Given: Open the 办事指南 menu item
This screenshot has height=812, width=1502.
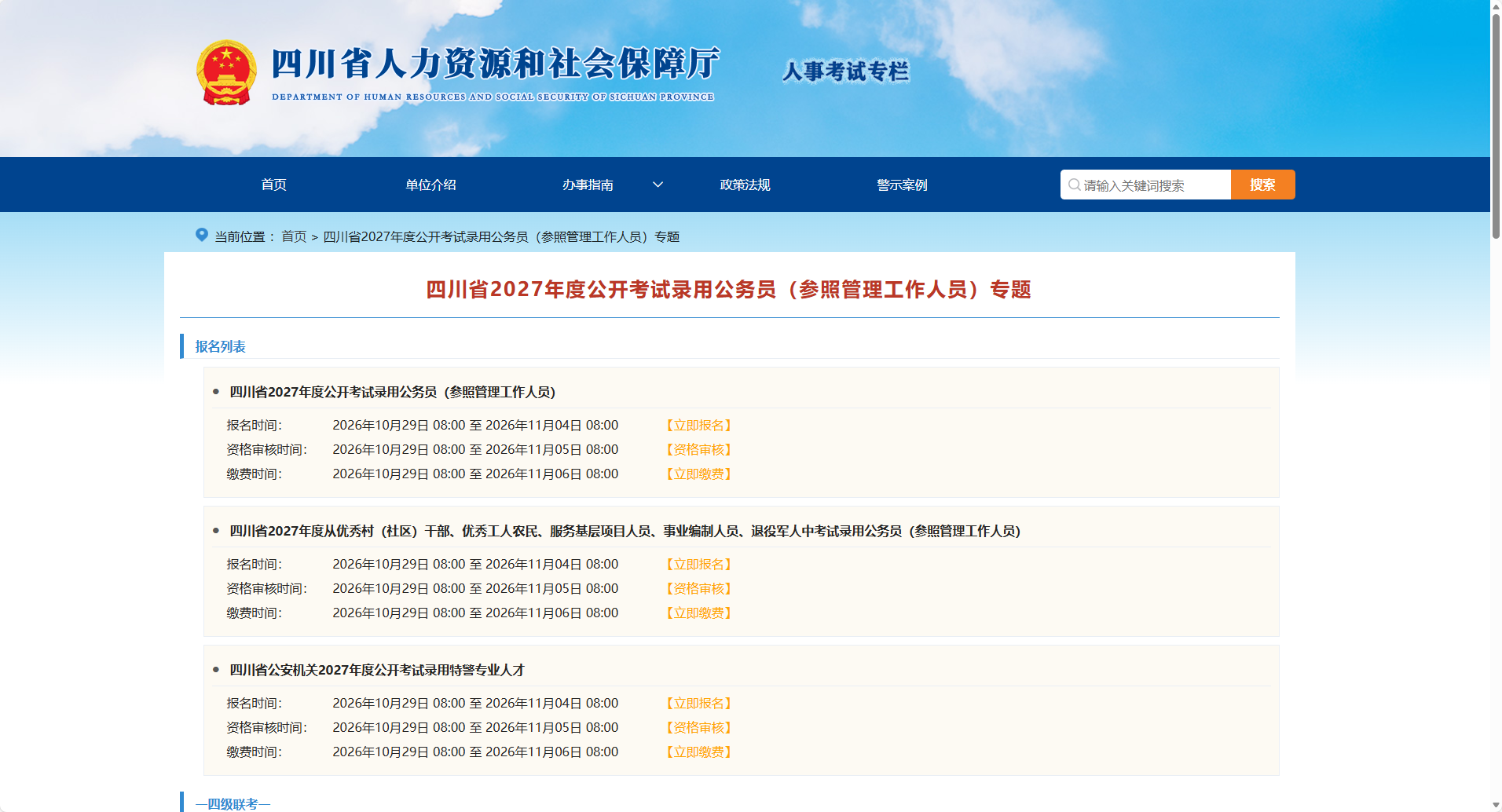Looking at the screenshot, I should click(588, 185).
